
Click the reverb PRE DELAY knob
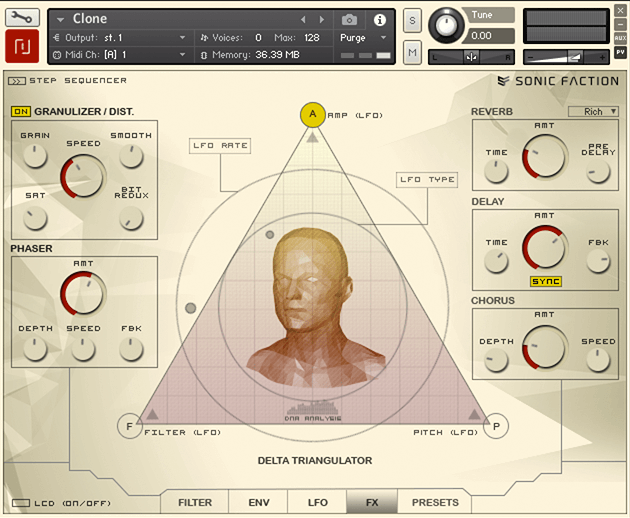point(598,172)
